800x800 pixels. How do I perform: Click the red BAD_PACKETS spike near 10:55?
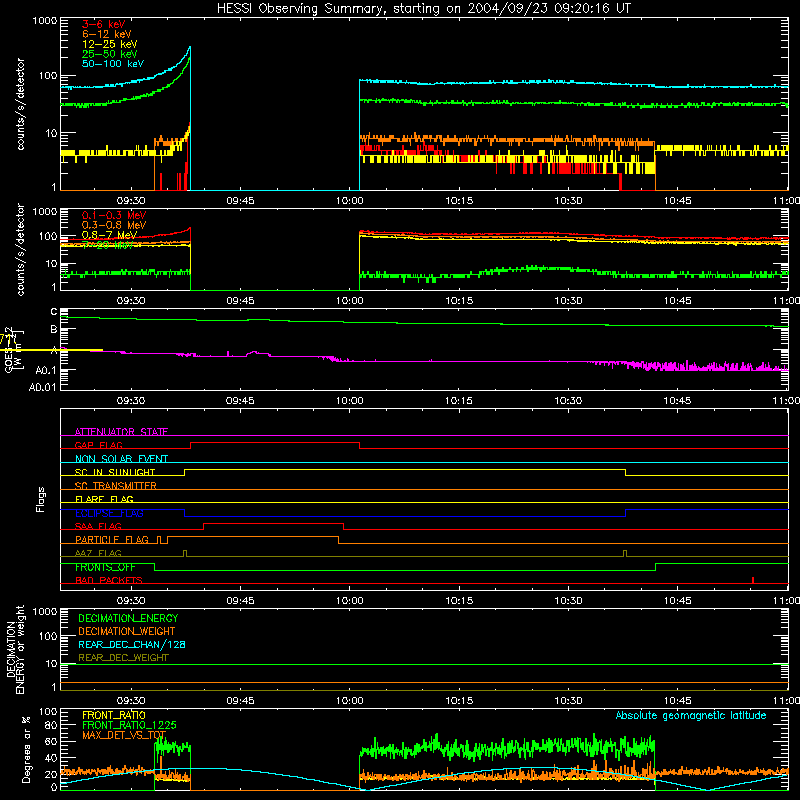click(x=753, y=580)
